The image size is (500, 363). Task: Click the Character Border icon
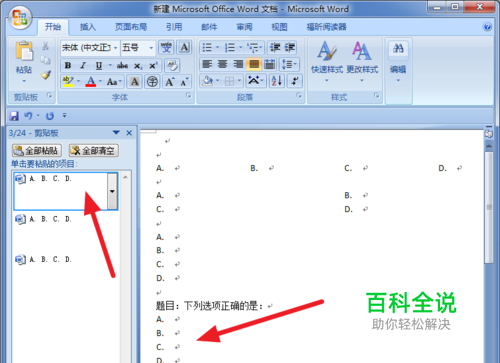point(184,48)
